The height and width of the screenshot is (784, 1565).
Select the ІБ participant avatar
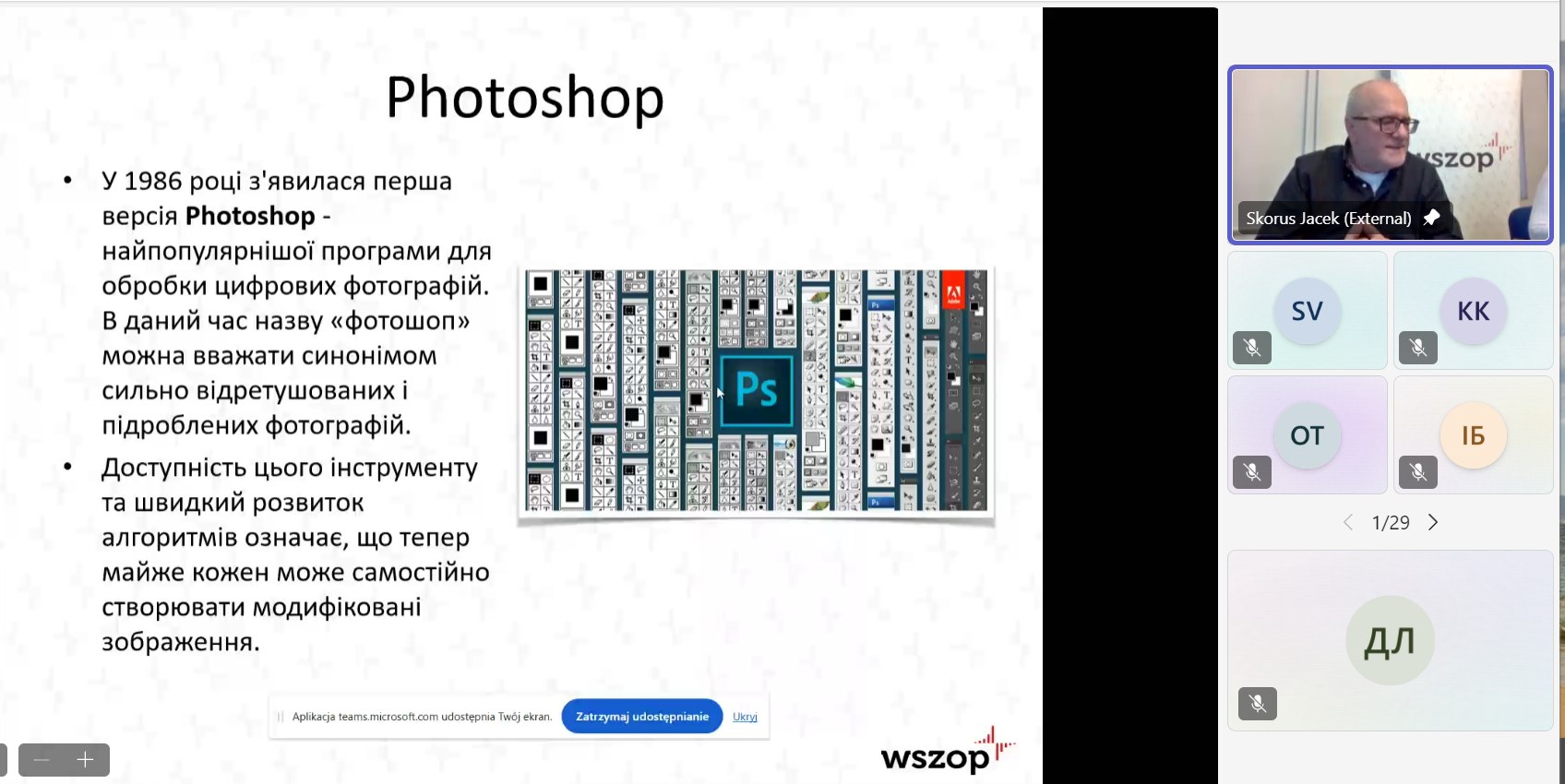click(x=1474, y=435)
